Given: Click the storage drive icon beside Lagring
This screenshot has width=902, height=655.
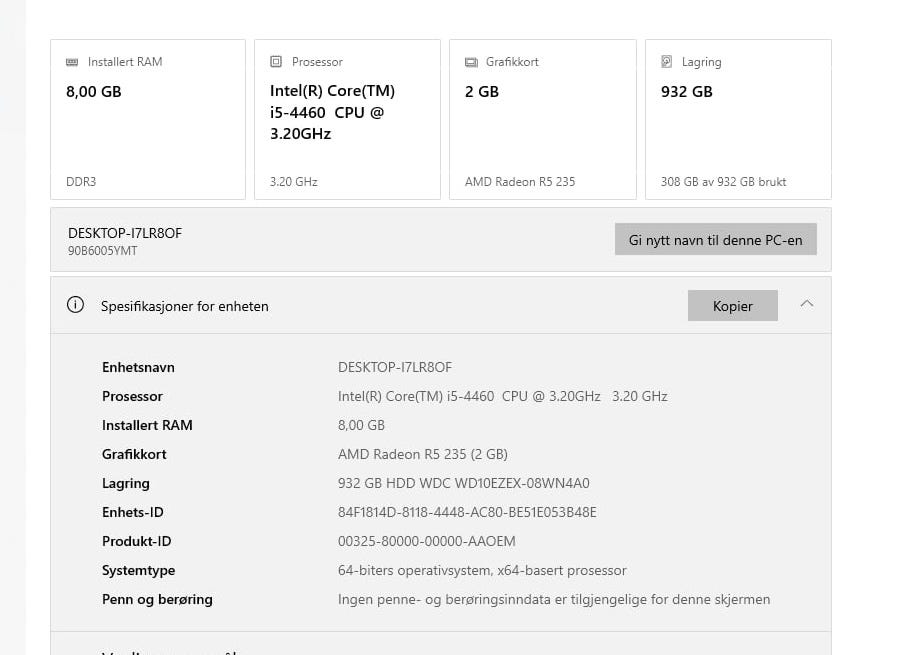Looking at the screenshot, I should coord(667,62).
